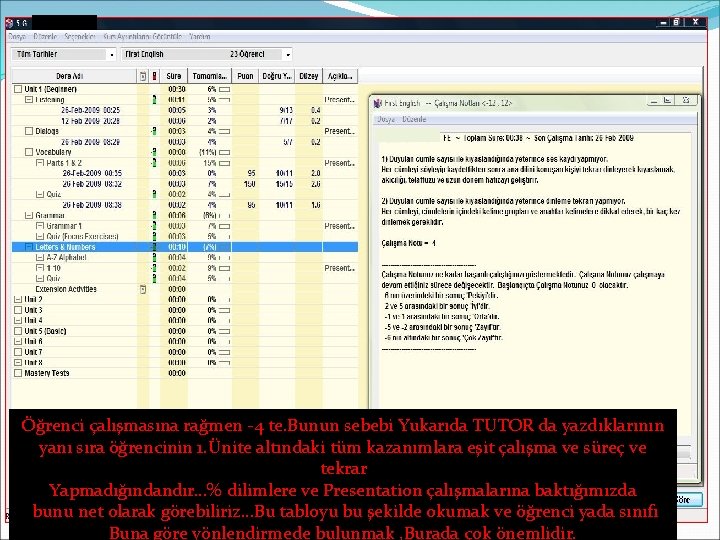Select the A-Z Alphabet row
This screenshot has height=540, width=720.
(185, 258)
